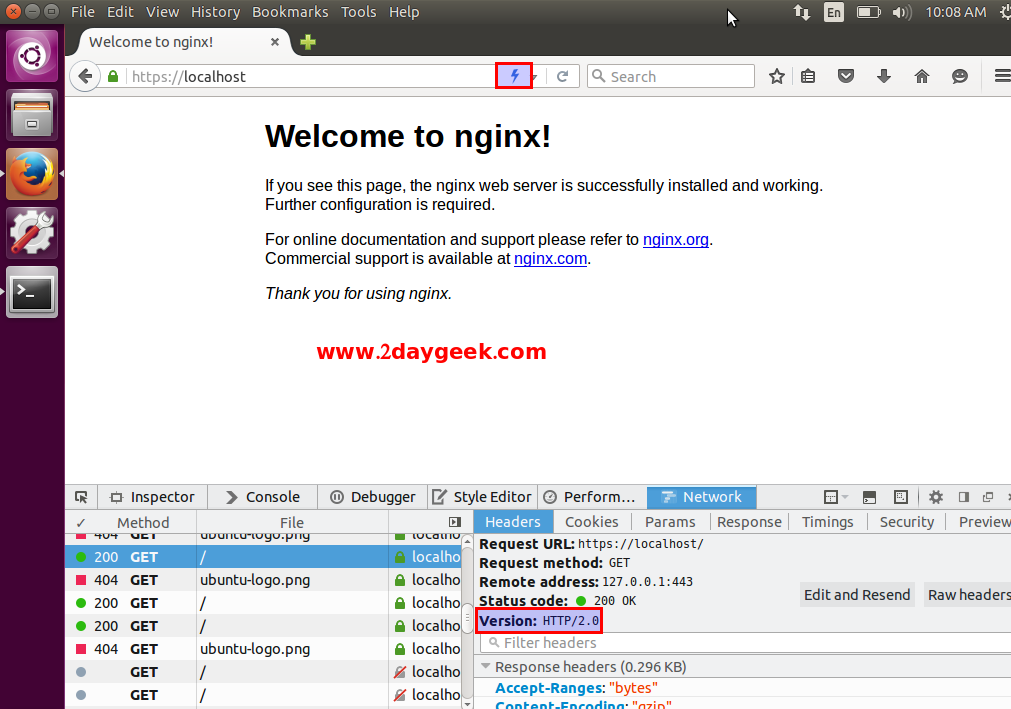Image resolution: width=1011 pixels, height=709 pixels.
Task: Switch to the Console panel
Action: (263, 497)
